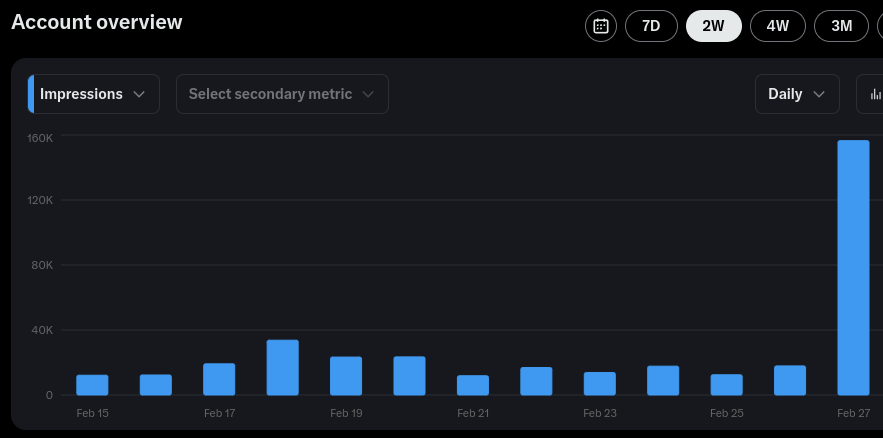Click the Feb 21 date label
Screen dimensions: 883x438
click(x=473, y=413)
